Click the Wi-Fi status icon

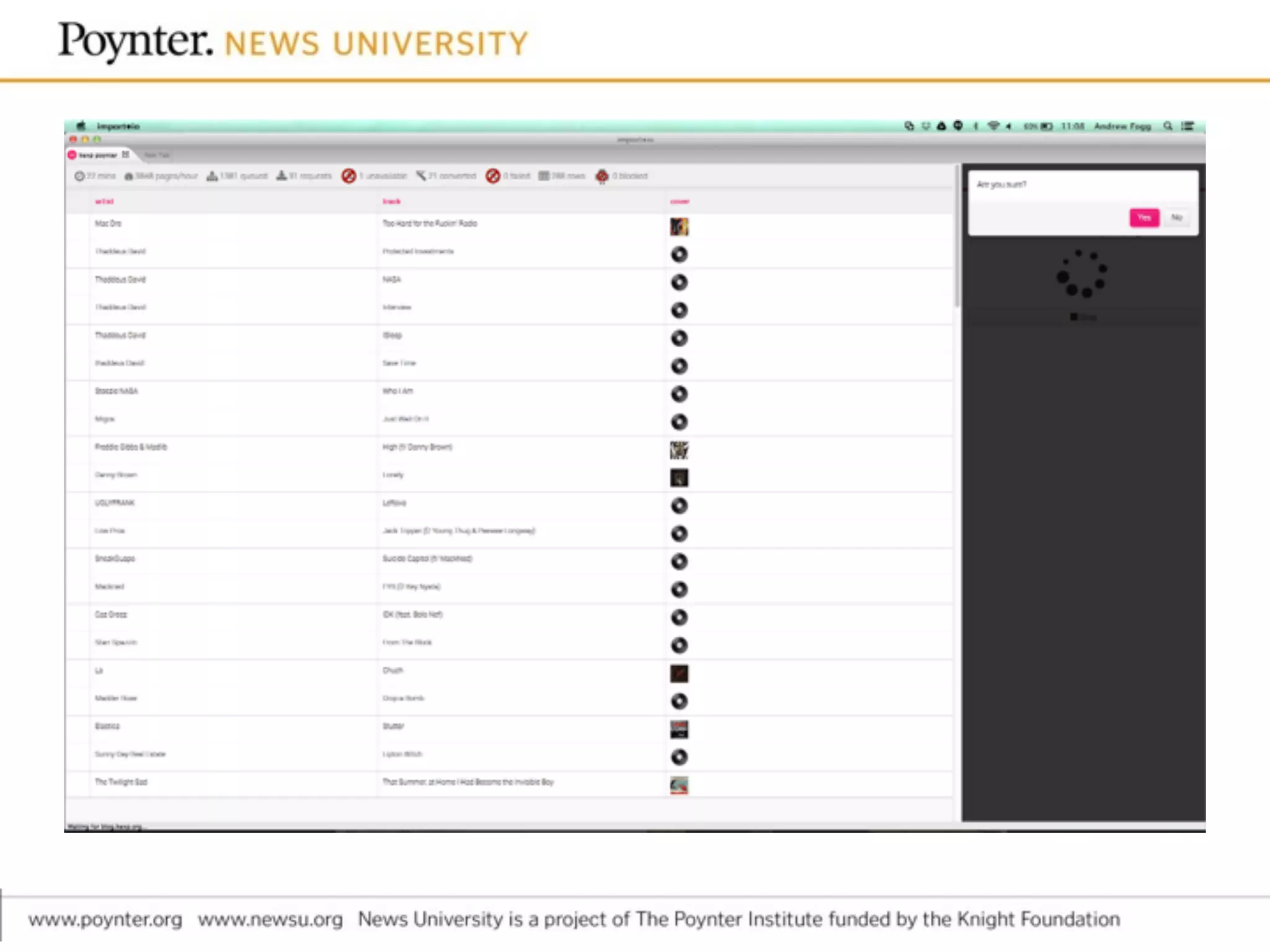993,126
